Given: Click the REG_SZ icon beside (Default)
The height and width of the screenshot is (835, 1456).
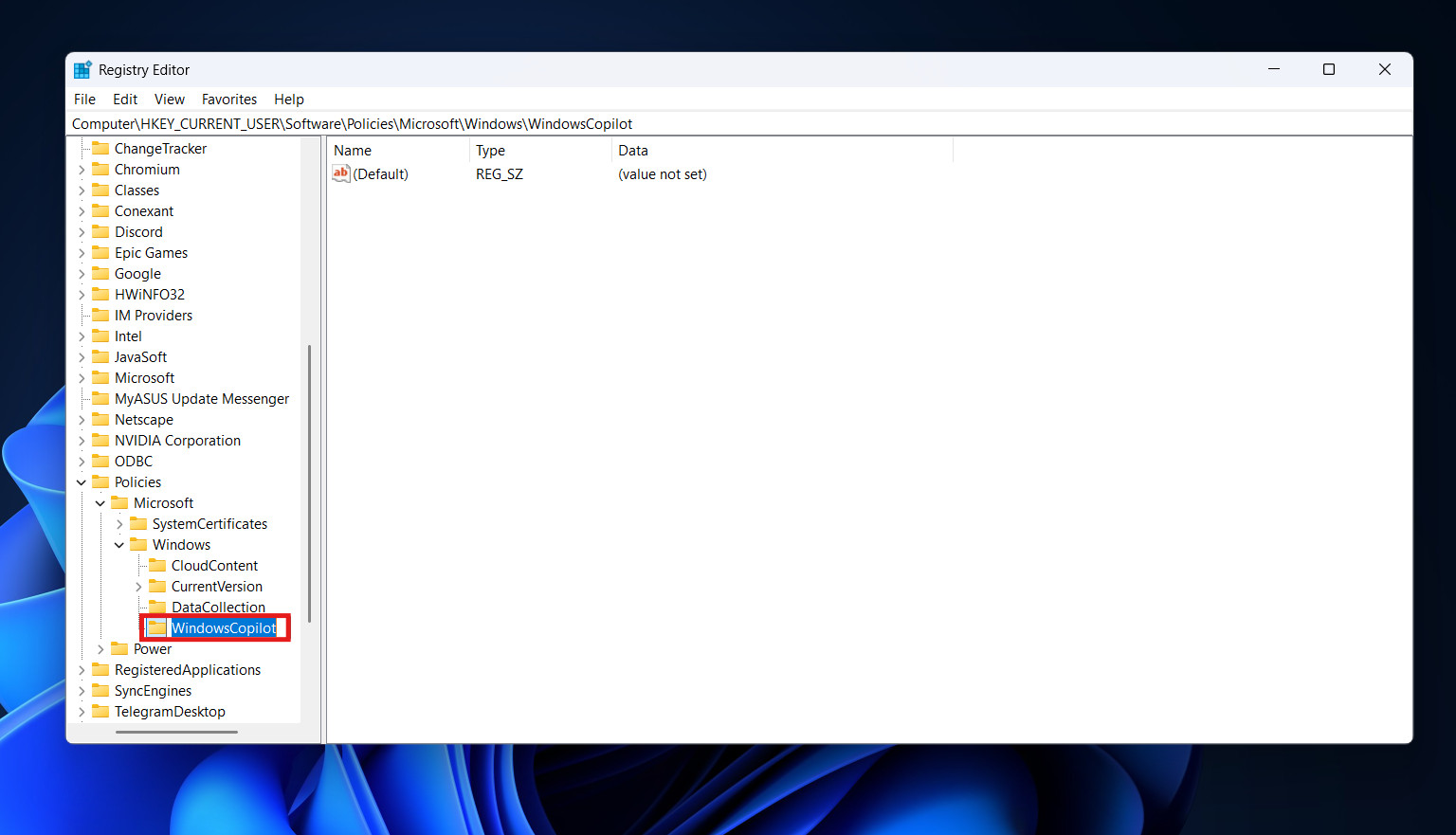Looking at the screenshot, I should point(341,173).
